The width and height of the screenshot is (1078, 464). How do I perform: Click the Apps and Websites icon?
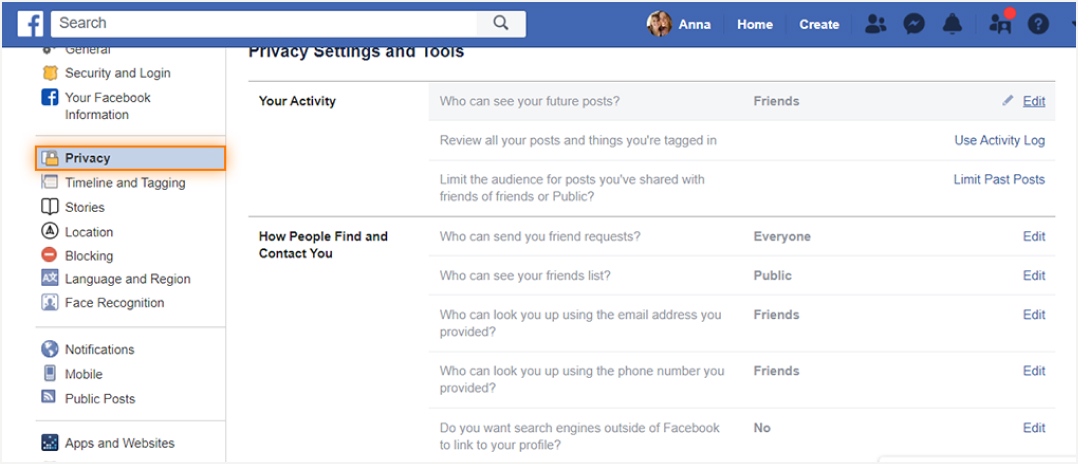click(x=50, y=443)
